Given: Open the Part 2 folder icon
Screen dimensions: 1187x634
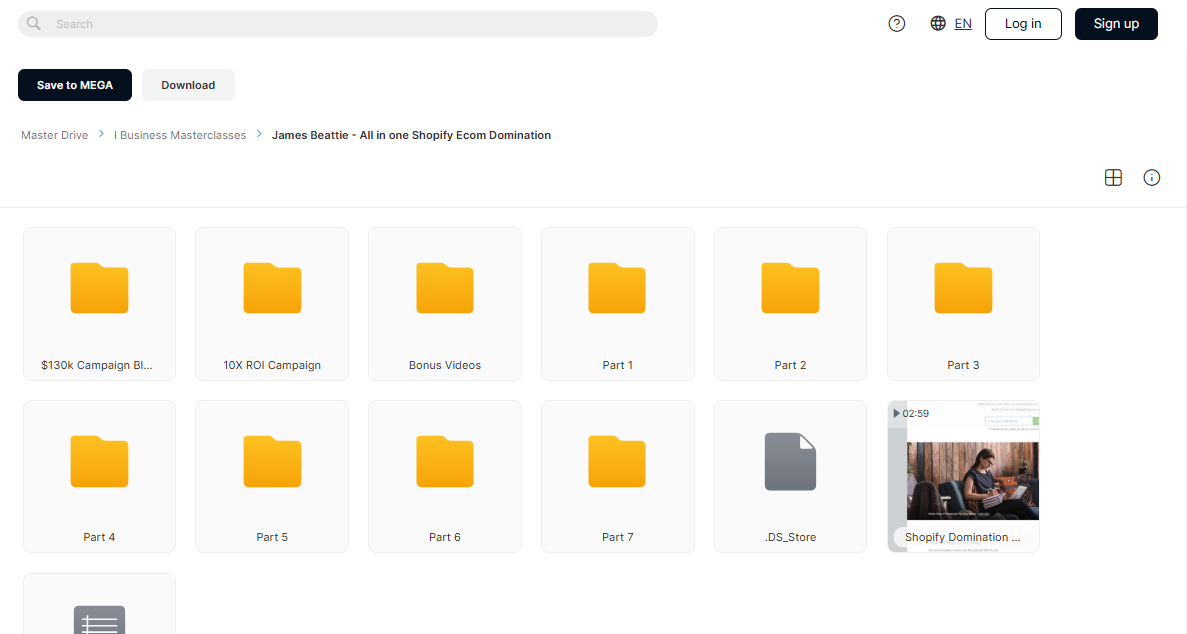Looking at the screenshot, I should 790,288.
